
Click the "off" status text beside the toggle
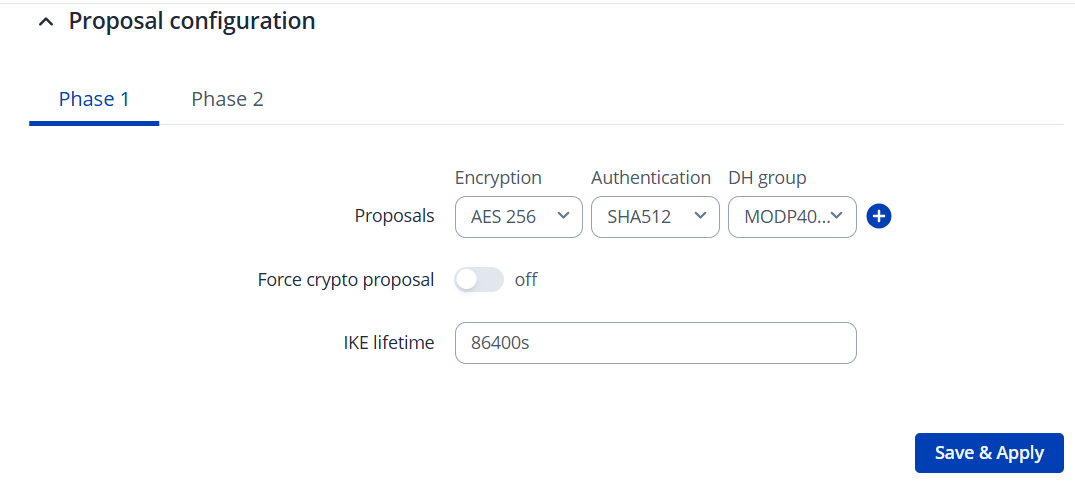coord(526,280)
